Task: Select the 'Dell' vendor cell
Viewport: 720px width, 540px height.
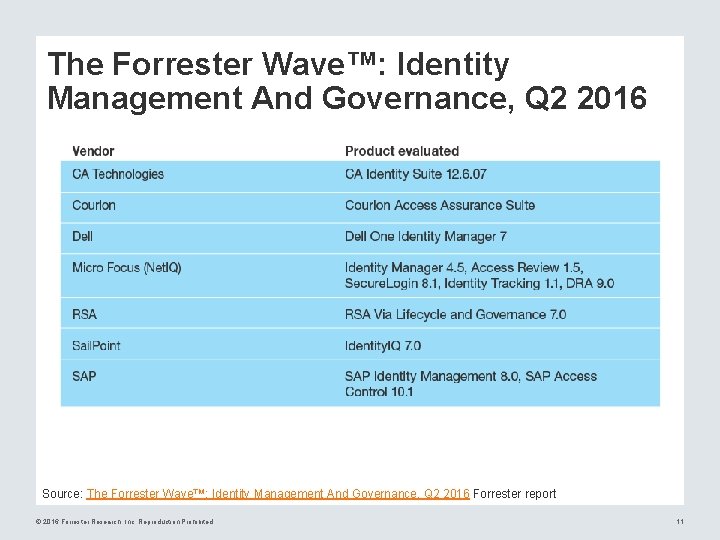Action: pos(83,236)
